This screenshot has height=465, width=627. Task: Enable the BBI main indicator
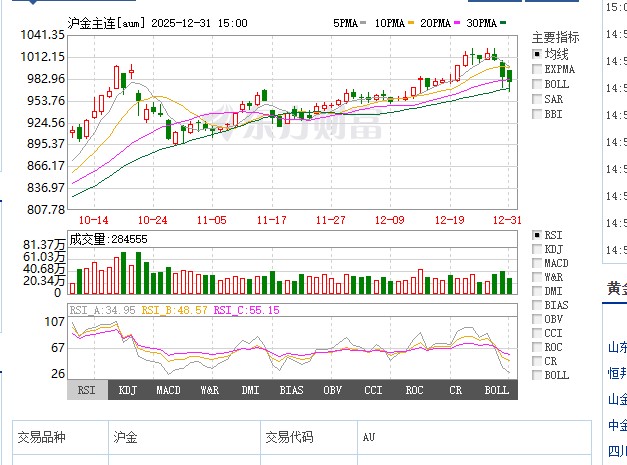click(x=537, y=114)
